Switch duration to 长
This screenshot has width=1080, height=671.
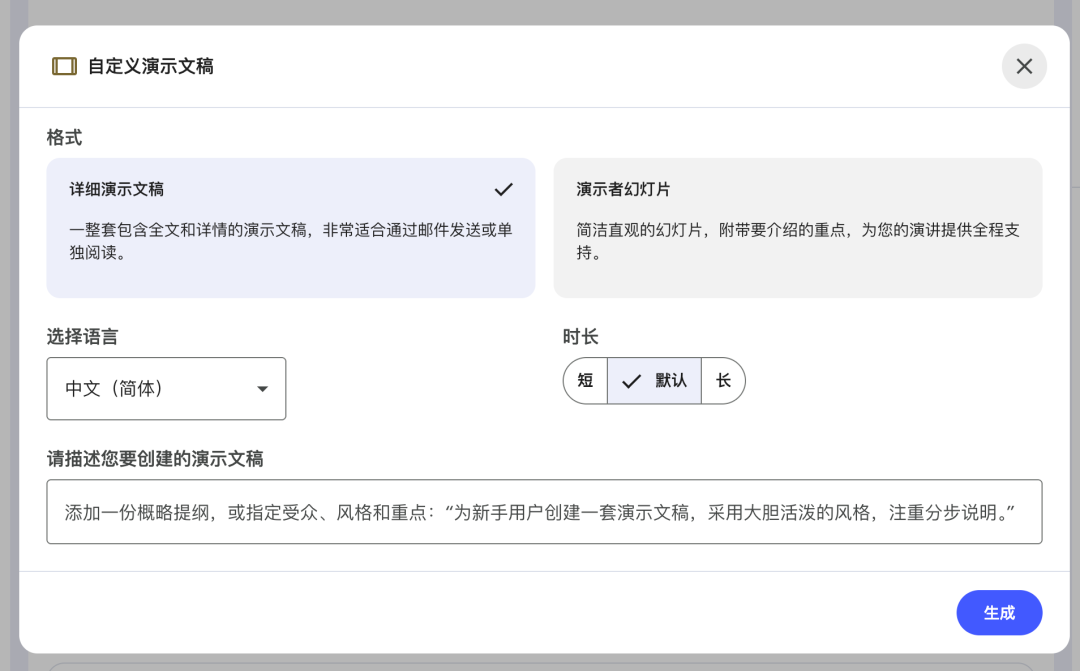(723, 380)
